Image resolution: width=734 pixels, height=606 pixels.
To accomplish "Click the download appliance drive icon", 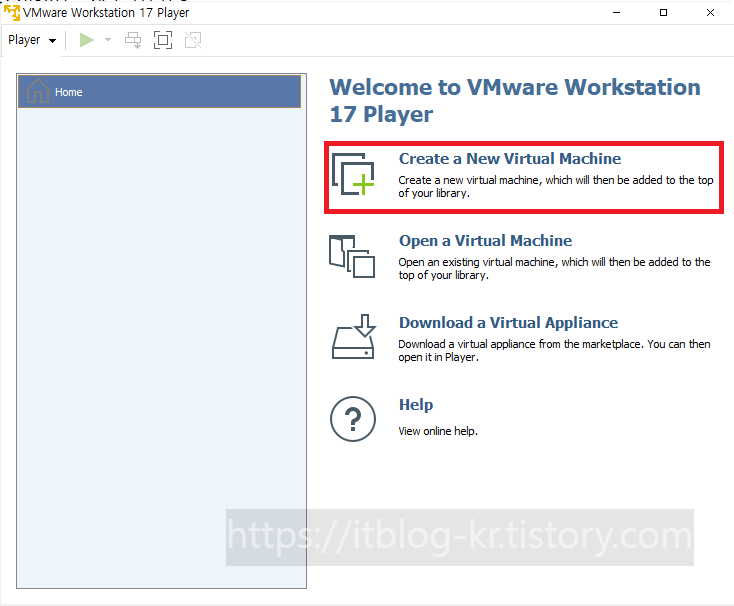I will pyautogui.click(x=353, y=337).
